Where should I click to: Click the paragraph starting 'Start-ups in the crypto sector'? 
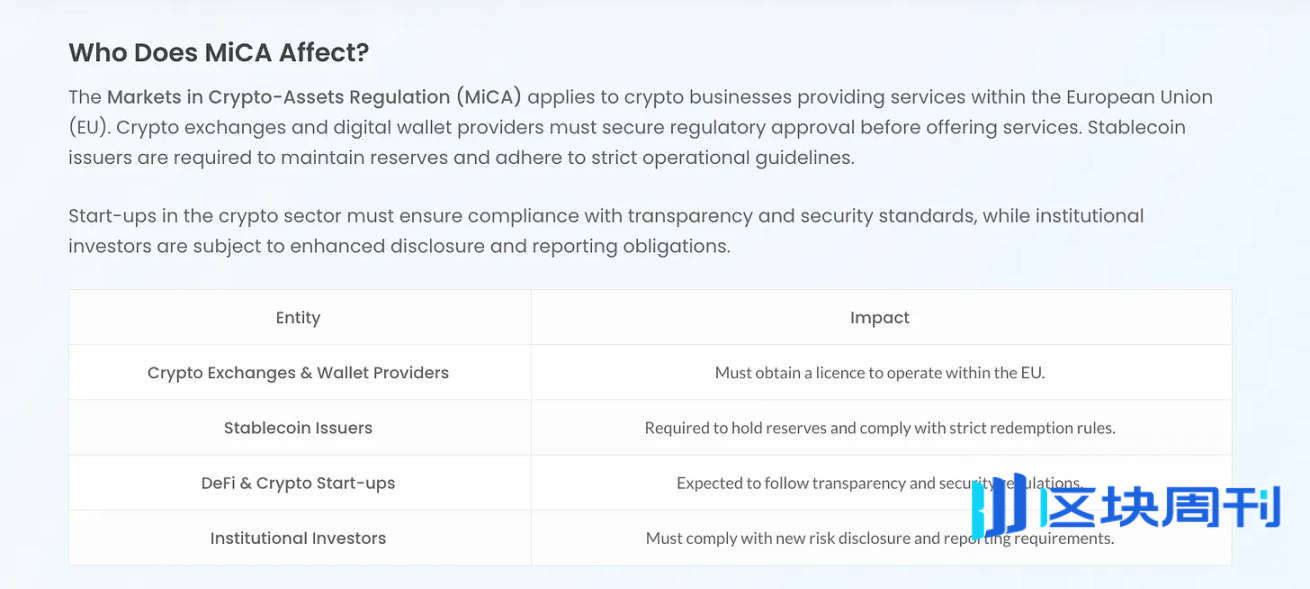point(606,231)
